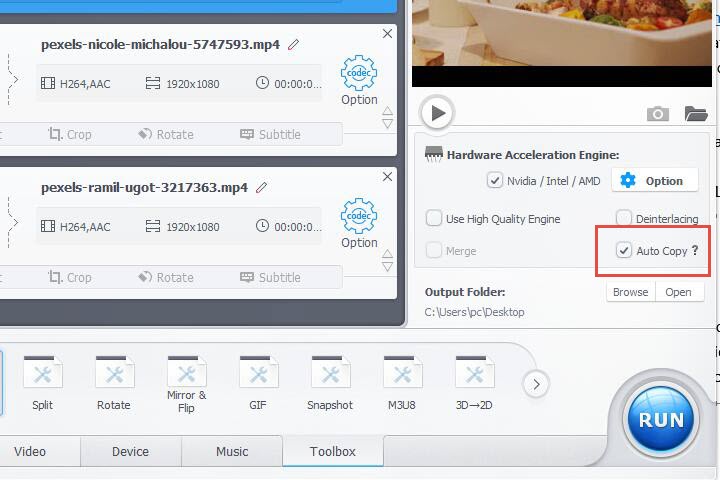Select the 3D→2D toolbox tool
This screenshot has width=720, height=480.
click(474, 384)
